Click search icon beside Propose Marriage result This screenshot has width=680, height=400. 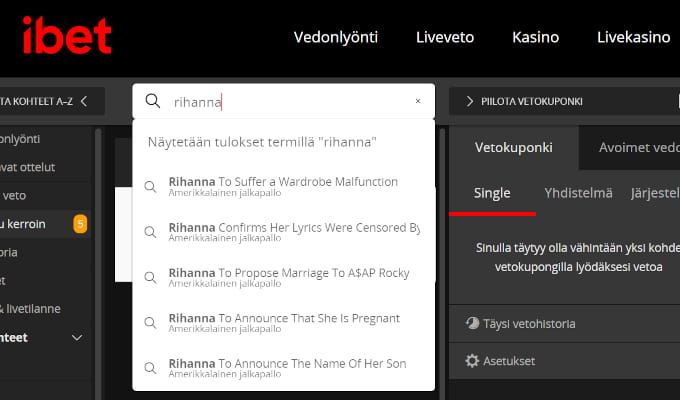tap(150, 278)
